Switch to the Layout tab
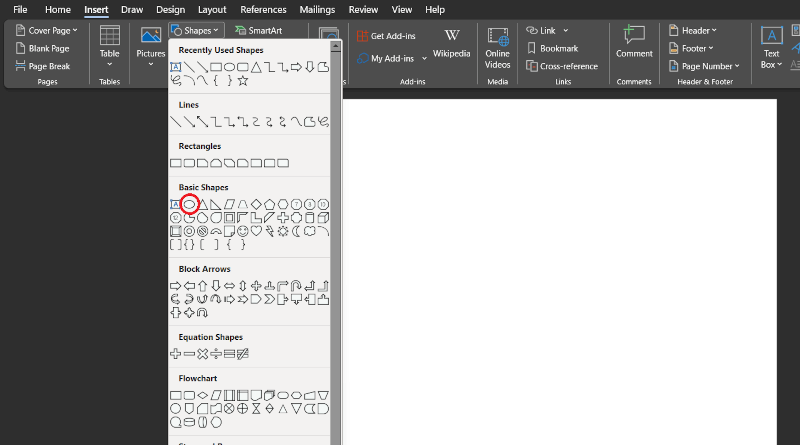Screen dimensions: 800x445 [211, 9]
